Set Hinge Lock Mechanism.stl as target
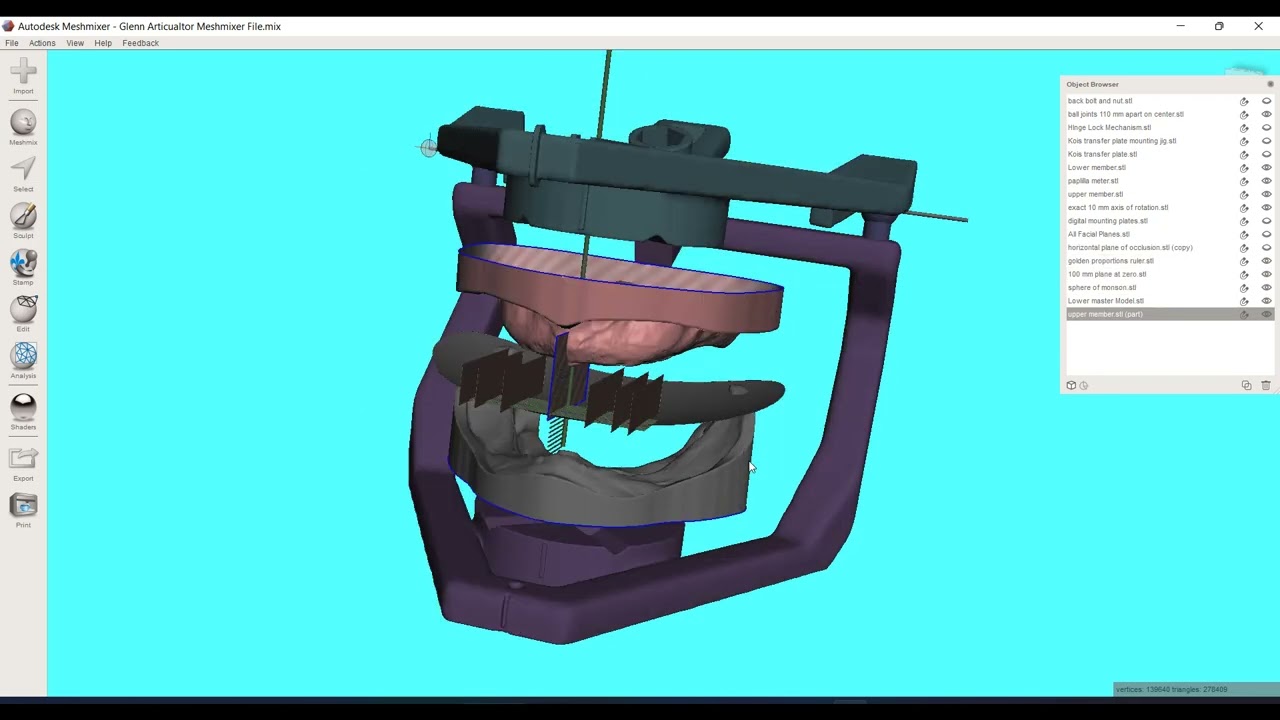Screen dimensions: 1280x720 (1244, 128)
